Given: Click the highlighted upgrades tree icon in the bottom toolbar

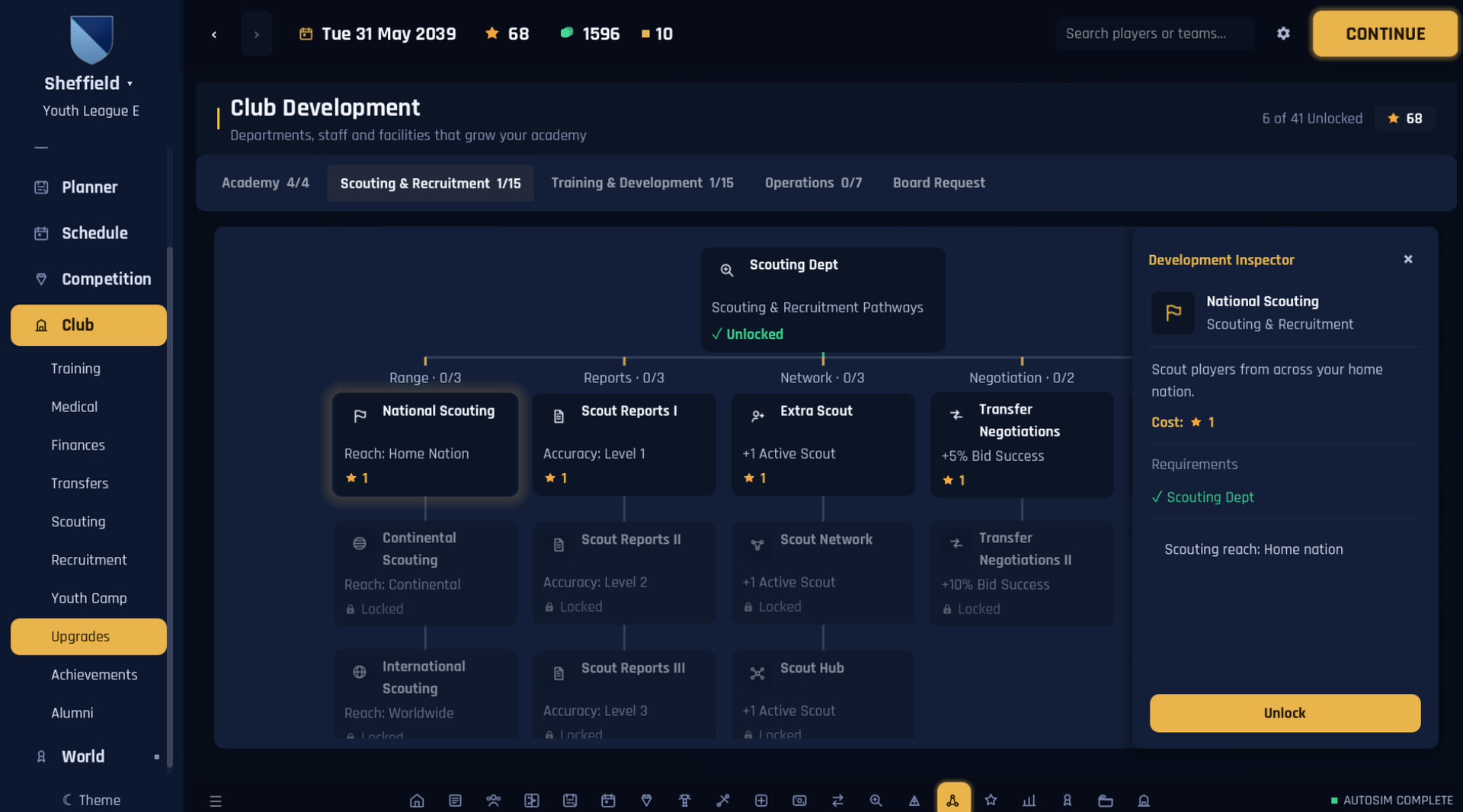Looking at the screenshot, I should point(952,799).
